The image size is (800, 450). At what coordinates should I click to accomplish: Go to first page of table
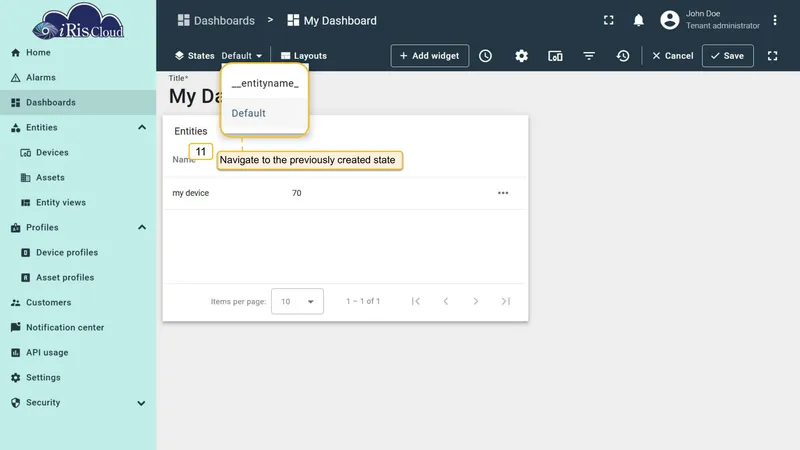point(416,301)
